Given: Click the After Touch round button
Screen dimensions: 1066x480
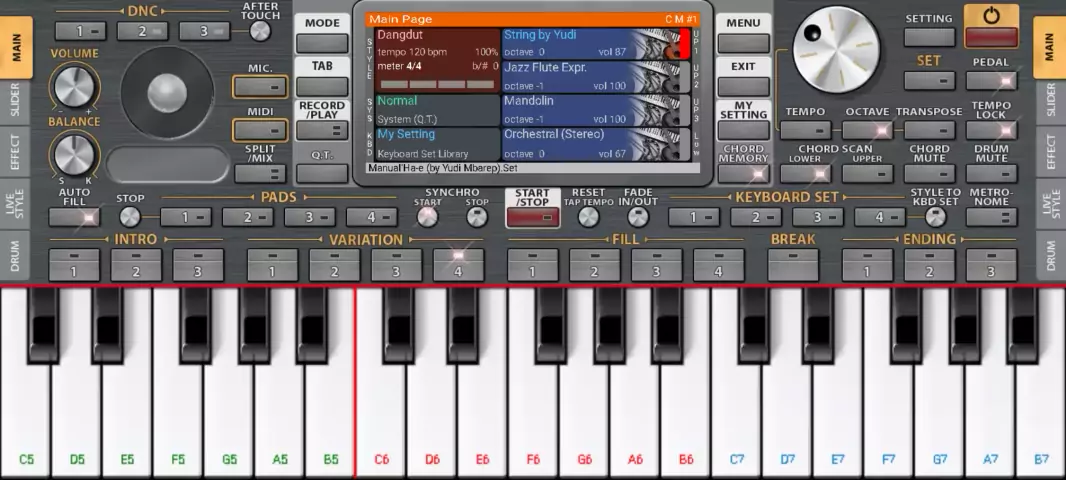Looking at the screenshot, I should [x=260, y=31].
